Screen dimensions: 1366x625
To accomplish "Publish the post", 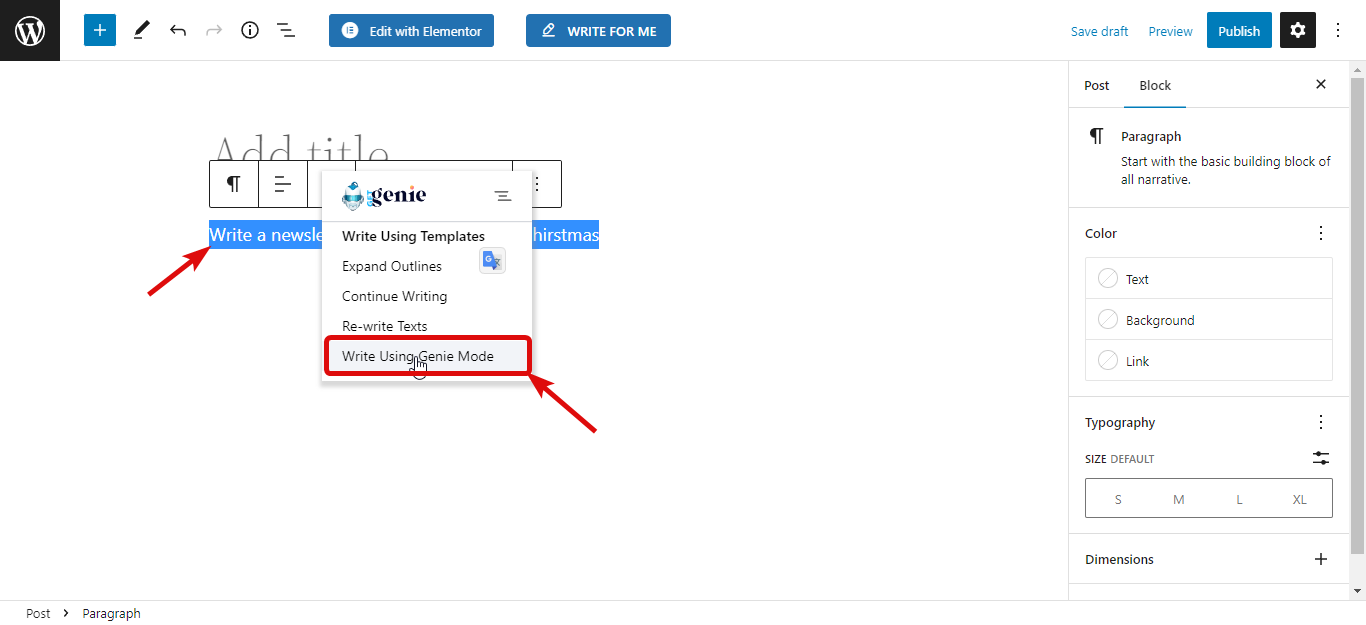I will coord(1239,31).
